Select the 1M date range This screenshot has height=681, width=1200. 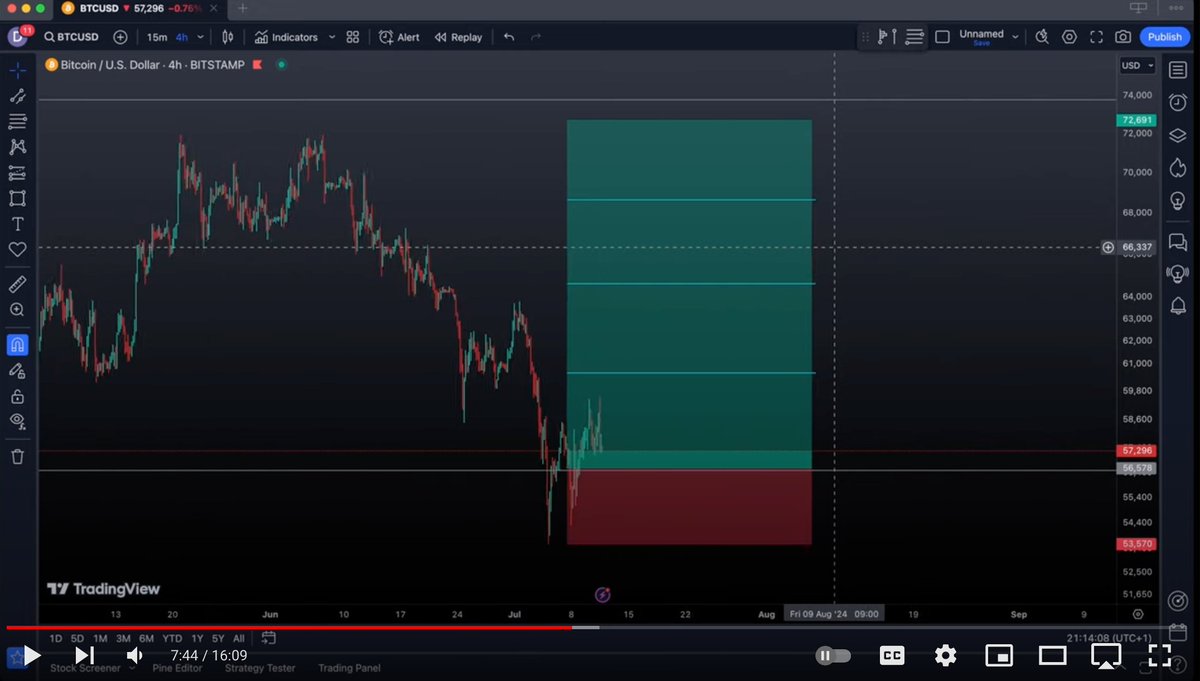click(x=100, y=638)
